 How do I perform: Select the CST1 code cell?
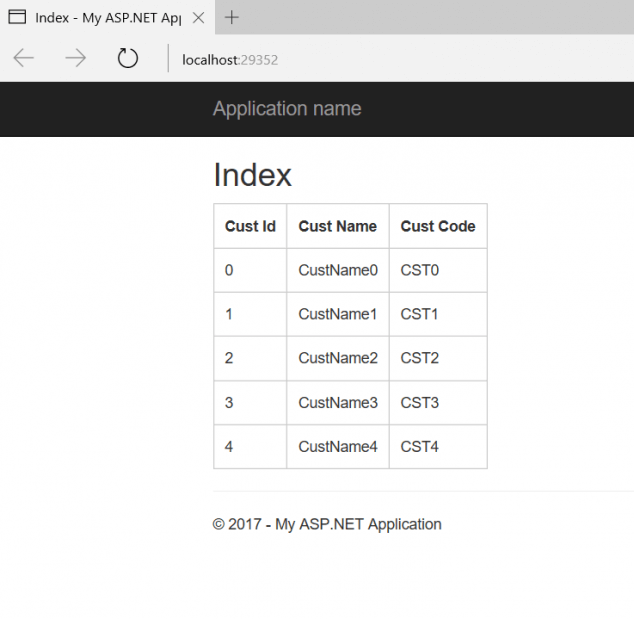point(420,314)
